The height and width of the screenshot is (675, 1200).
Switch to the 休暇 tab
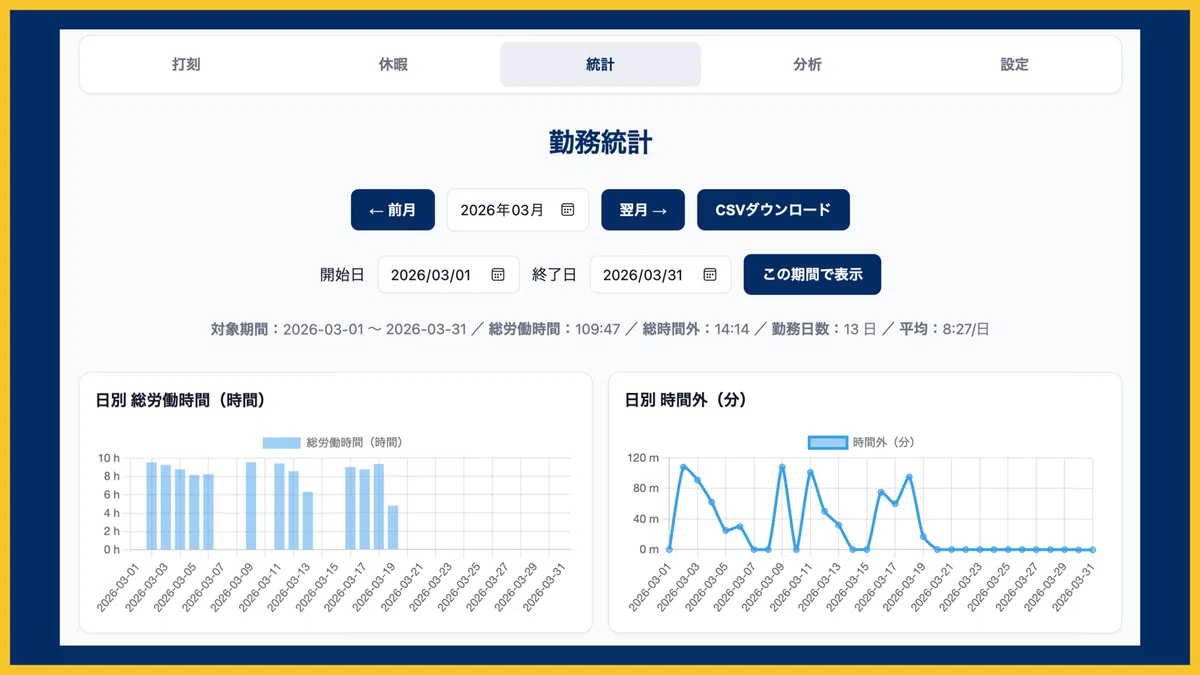pos(393,64)
